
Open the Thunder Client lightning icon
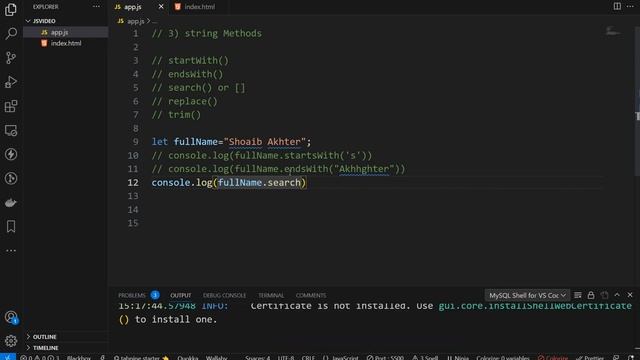tap(11, 154)
